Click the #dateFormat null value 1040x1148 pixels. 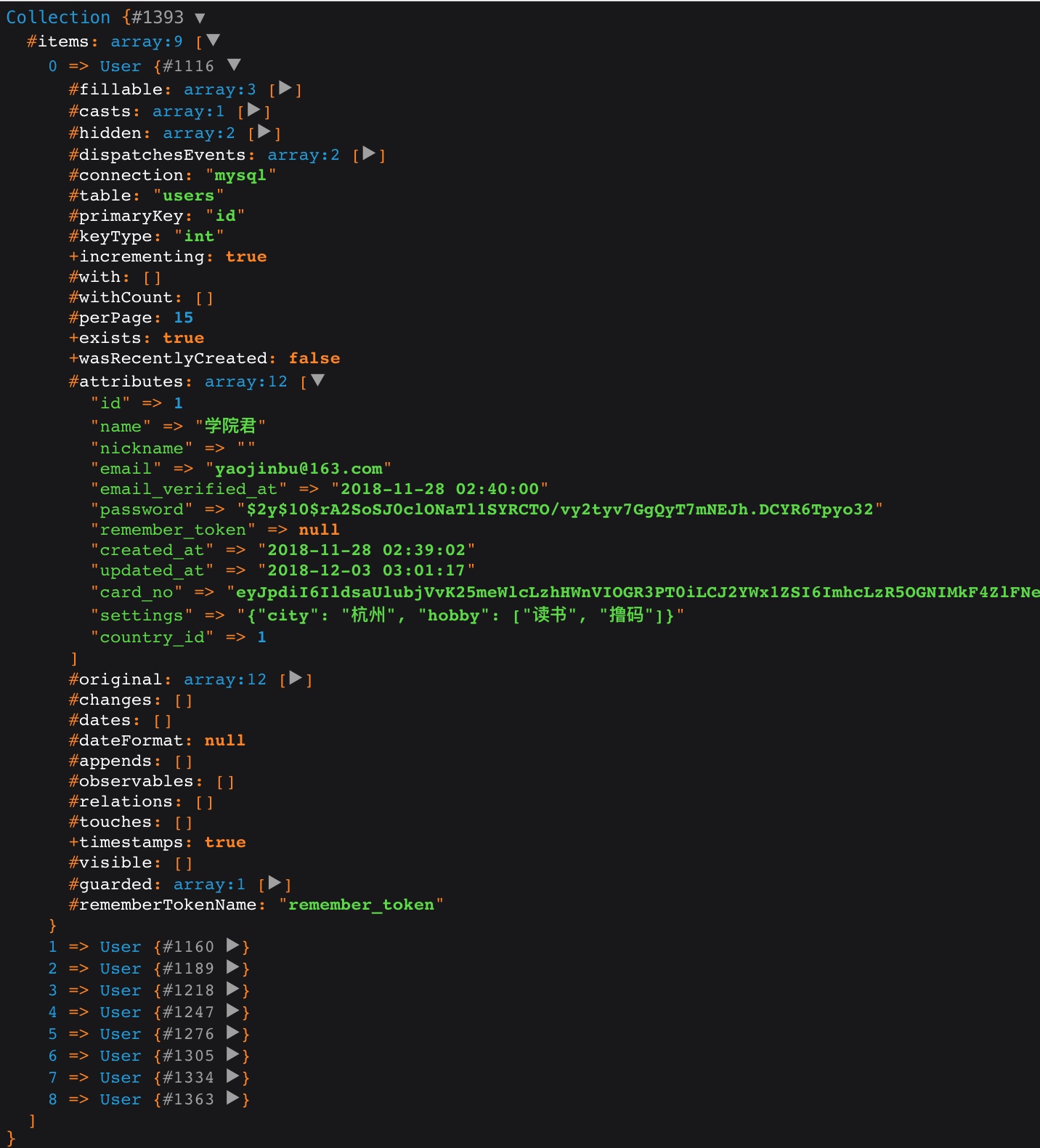pos(225,741)
